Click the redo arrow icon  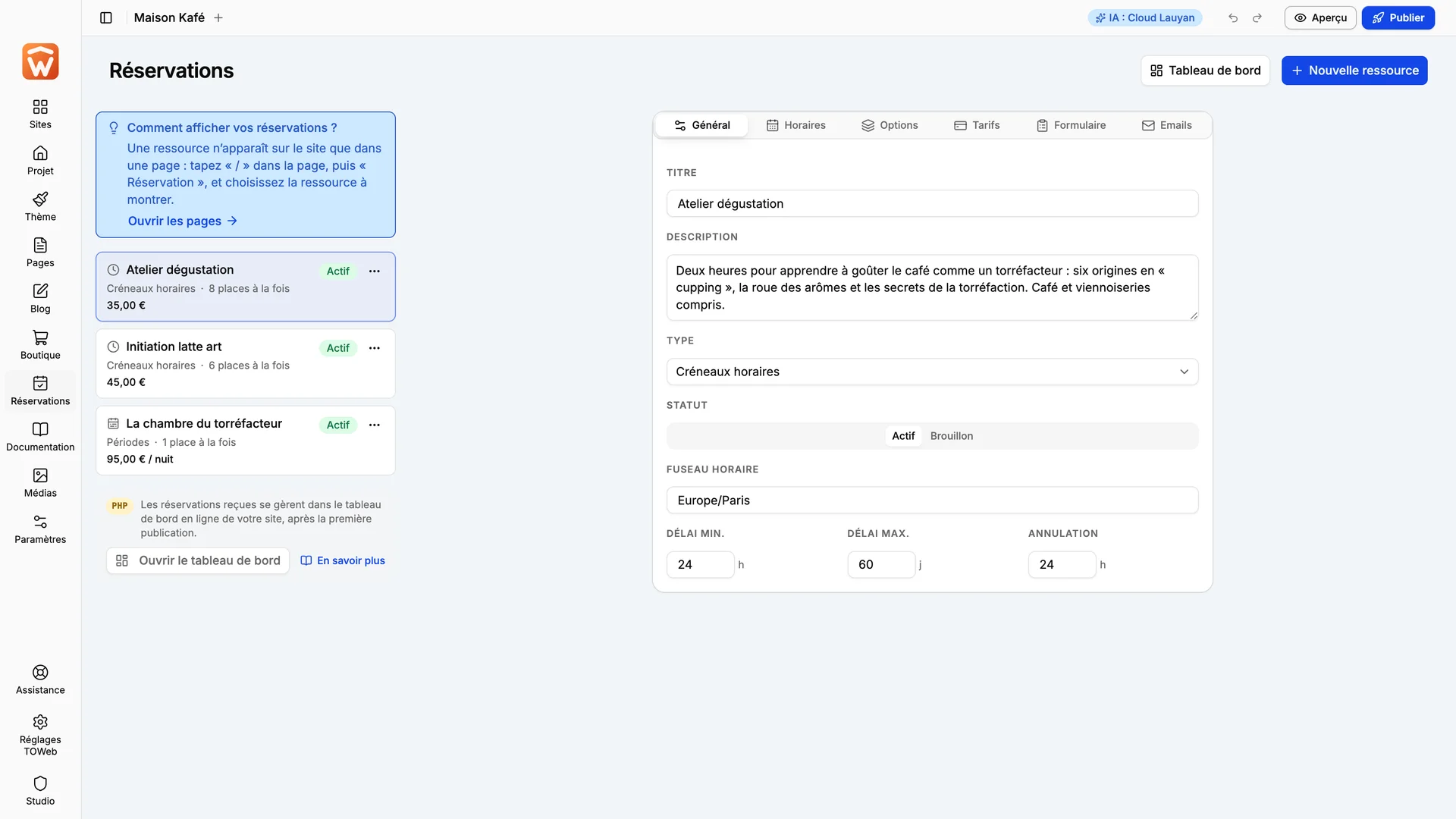pos(1257,17)
